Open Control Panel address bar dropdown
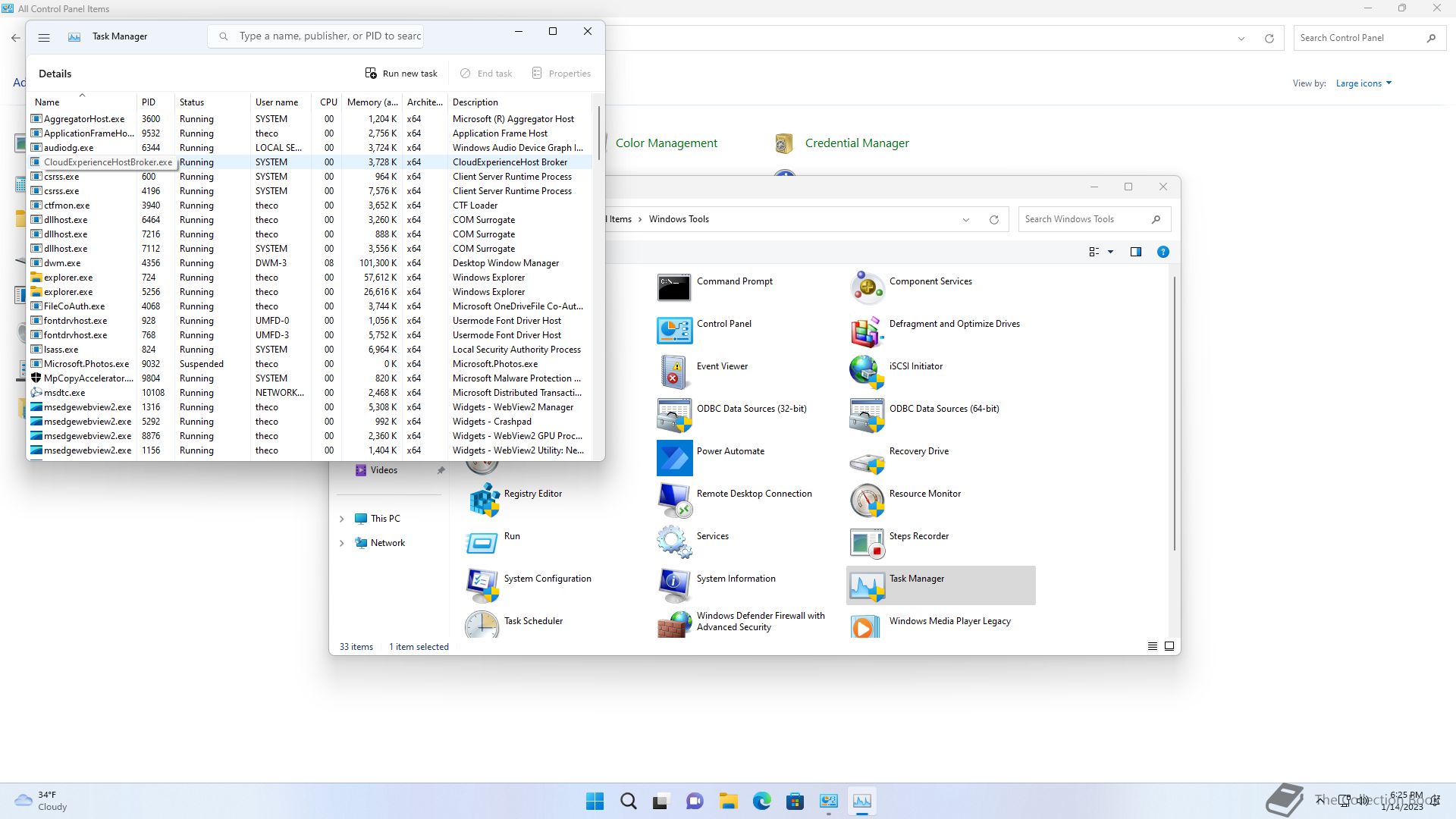 1241,39
